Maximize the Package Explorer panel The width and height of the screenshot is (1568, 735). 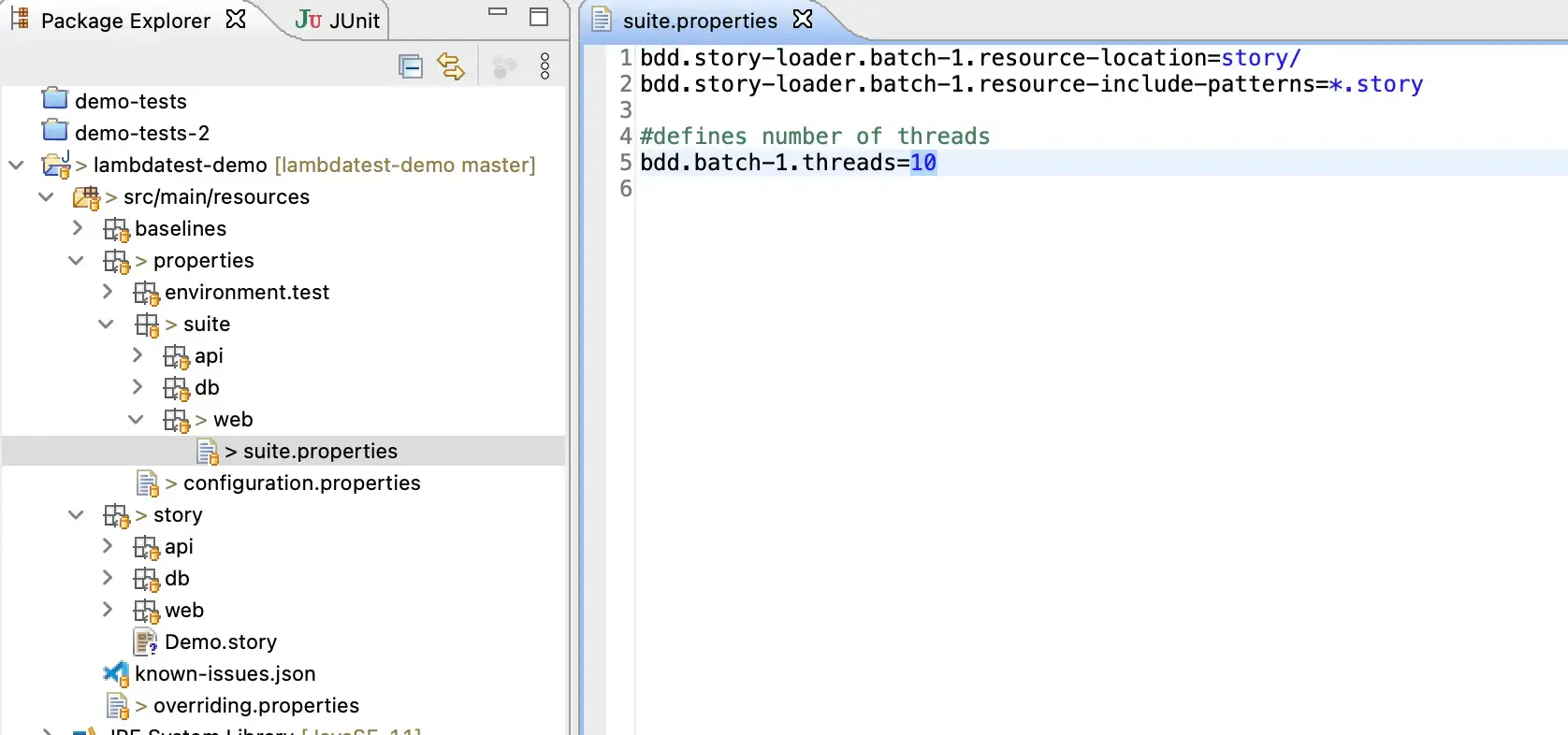[539, 17]
